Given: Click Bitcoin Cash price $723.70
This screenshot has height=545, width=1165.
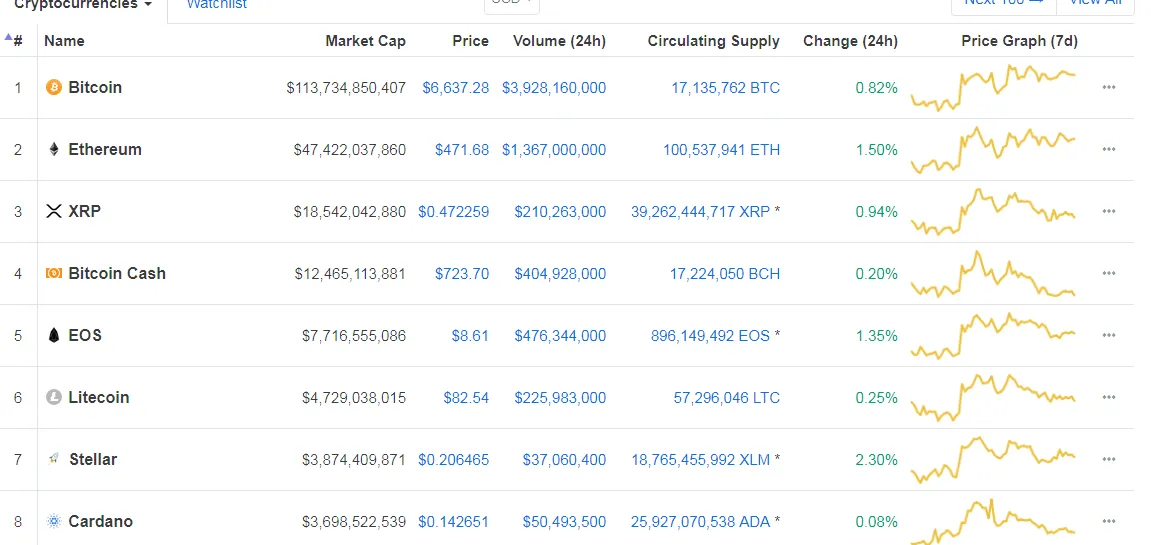Looking at the screenshot, I should coord(462,273).
